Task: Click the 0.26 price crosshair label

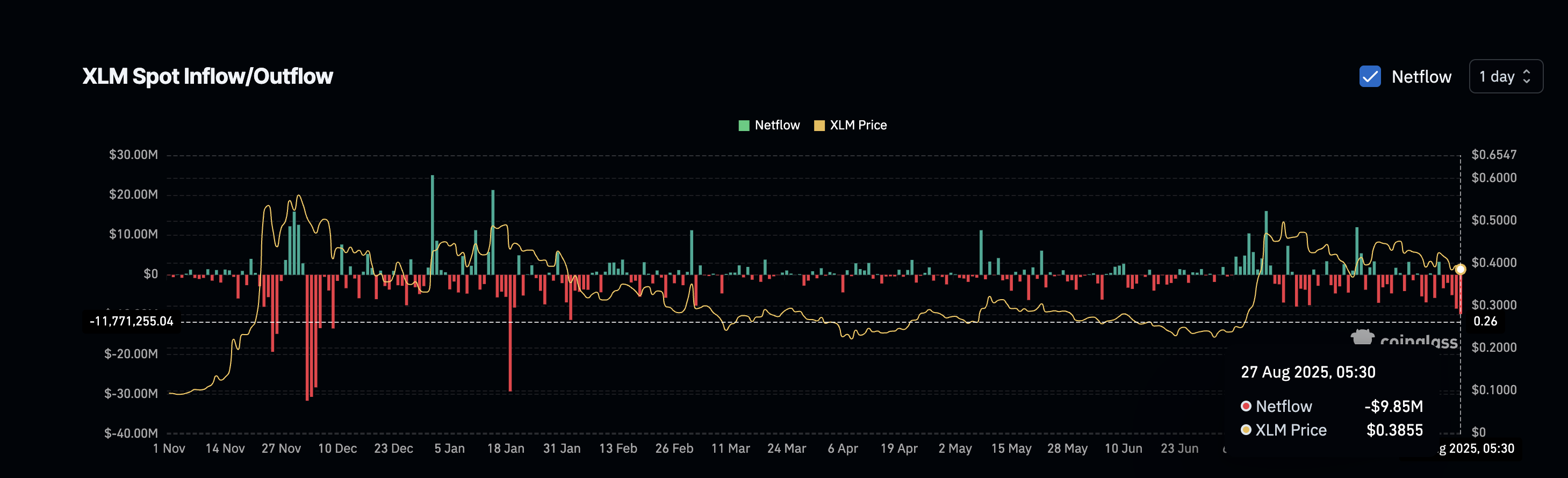Action: pyautogui.click(x=1485, y=321)
